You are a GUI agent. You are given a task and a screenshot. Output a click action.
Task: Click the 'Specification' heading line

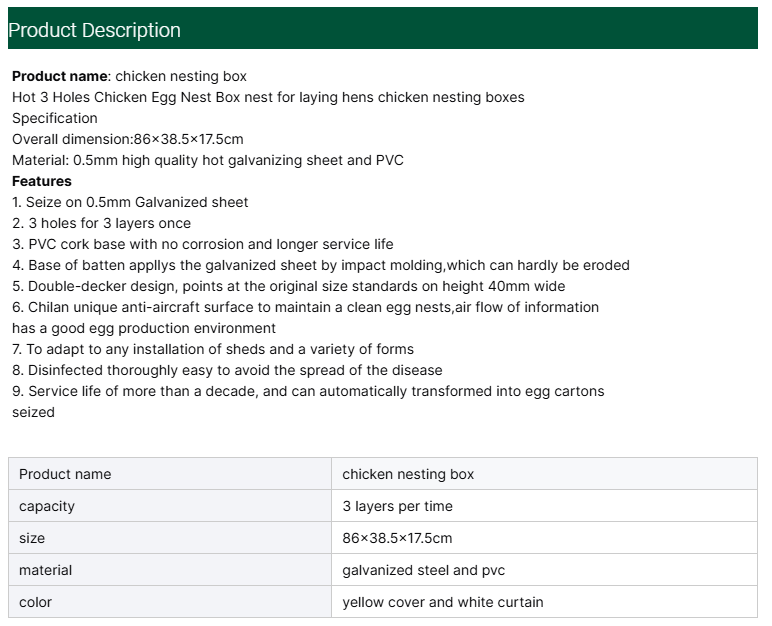tap(55, 118)
